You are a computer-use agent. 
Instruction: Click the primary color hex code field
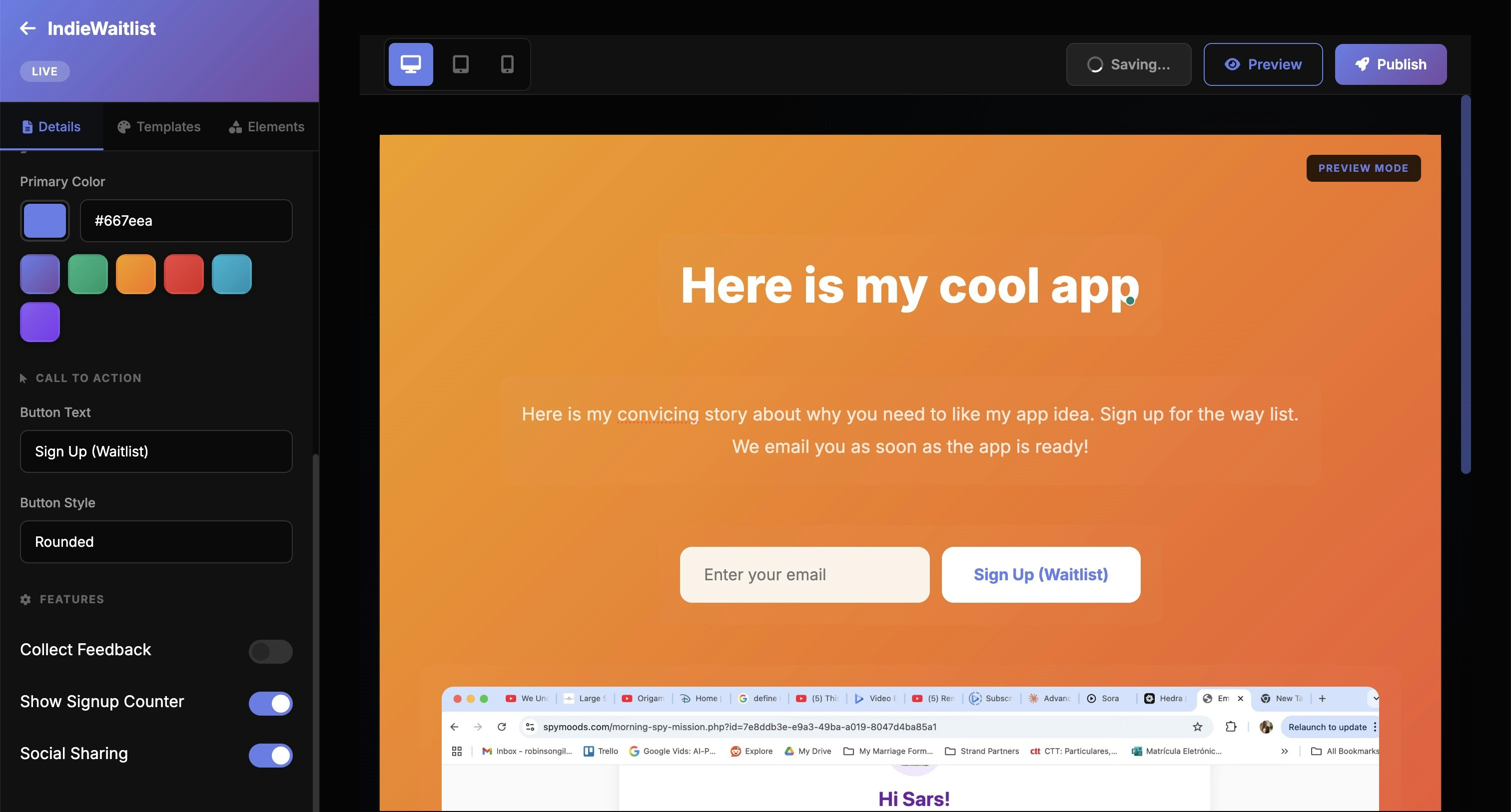tap(186, 221)
